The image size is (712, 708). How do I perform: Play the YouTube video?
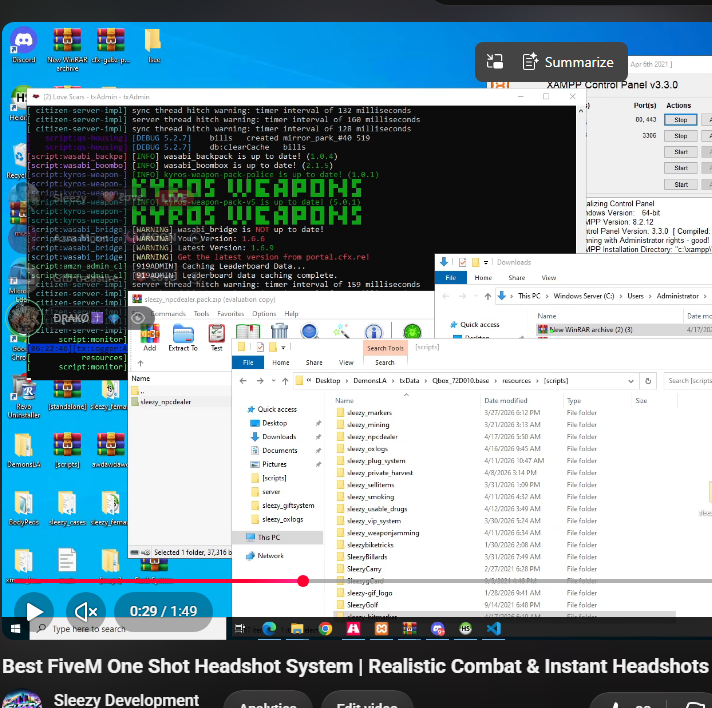[x=34, y=611]
